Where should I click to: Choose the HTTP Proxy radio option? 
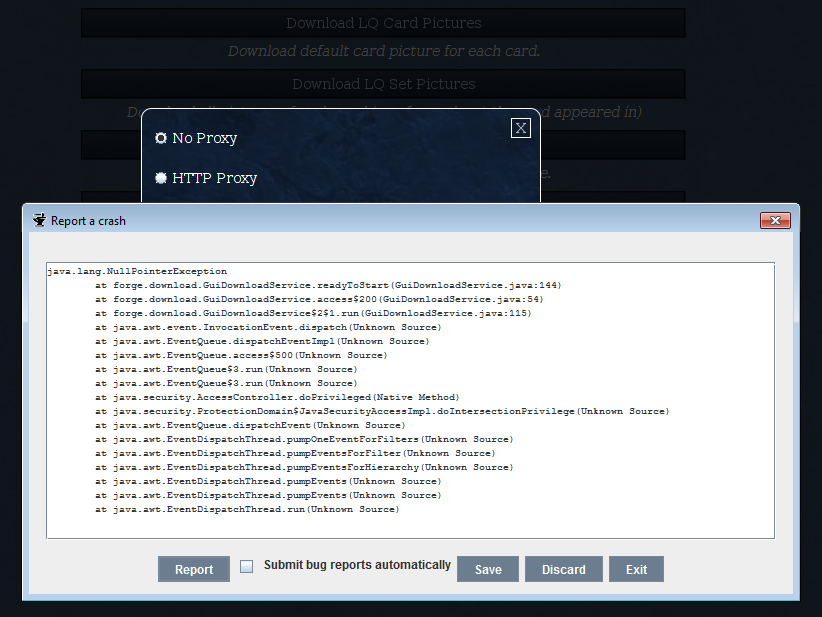161,178
